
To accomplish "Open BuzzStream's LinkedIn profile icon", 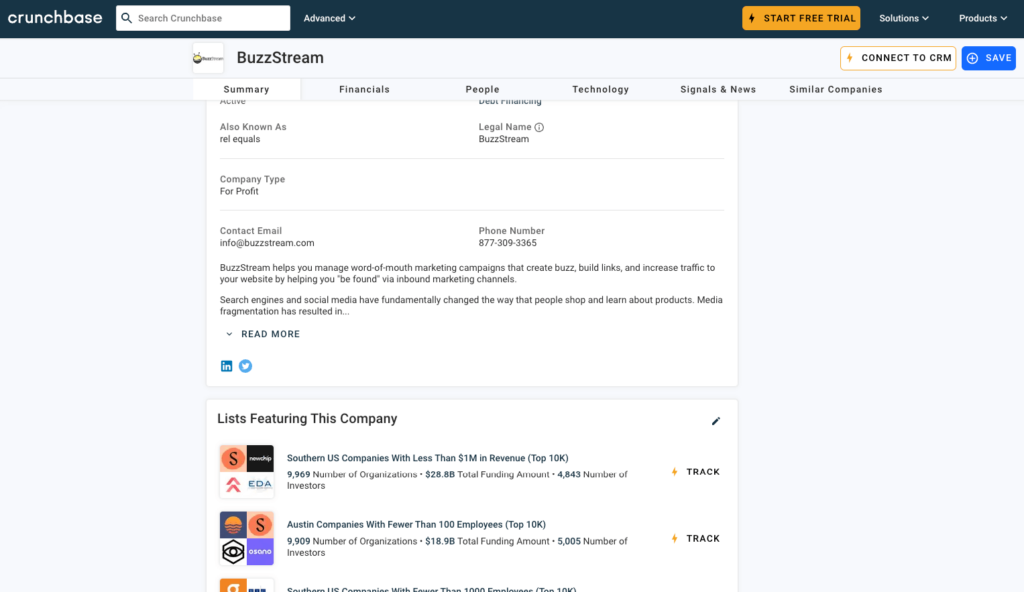I will 227,366.
